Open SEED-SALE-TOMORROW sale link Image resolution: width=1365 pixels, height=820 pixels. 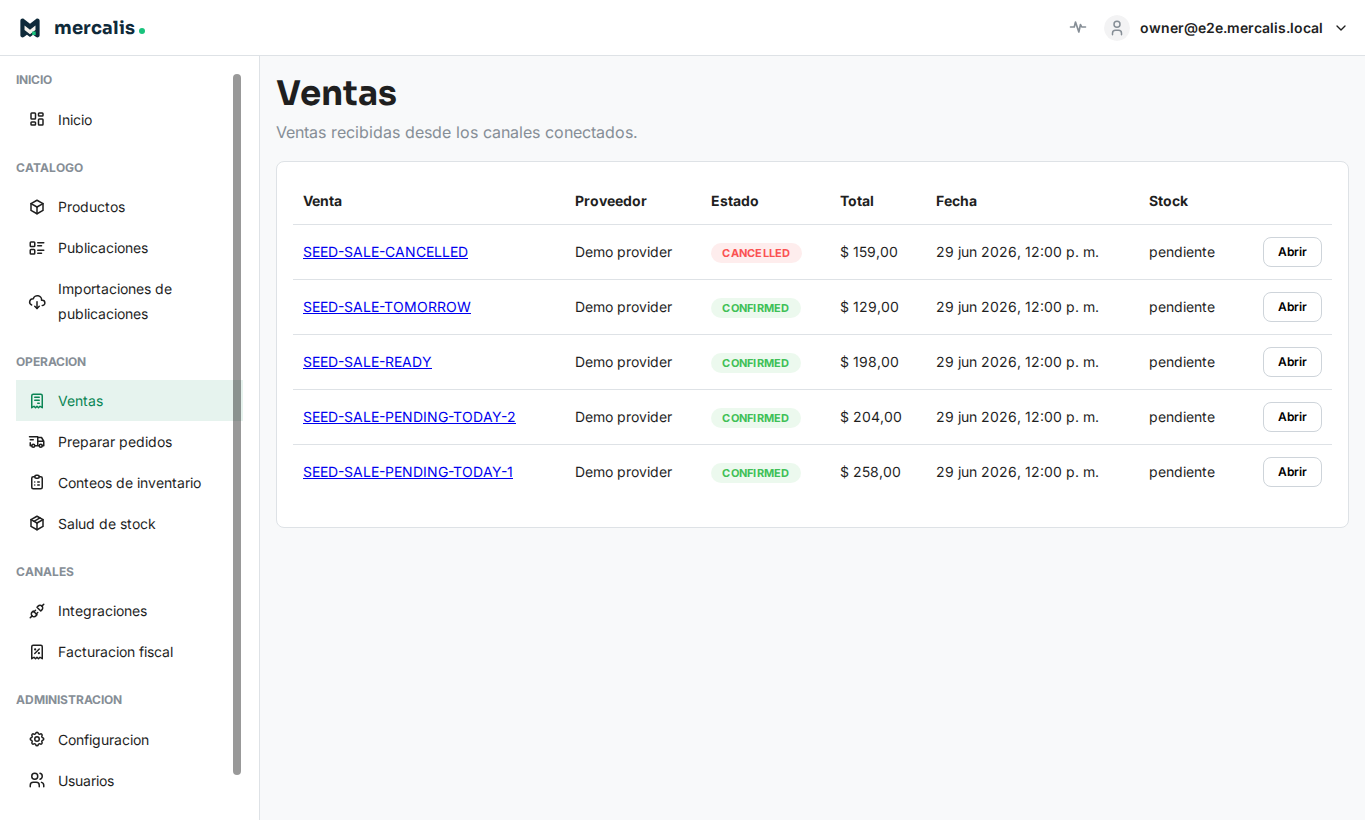(387, 307)
